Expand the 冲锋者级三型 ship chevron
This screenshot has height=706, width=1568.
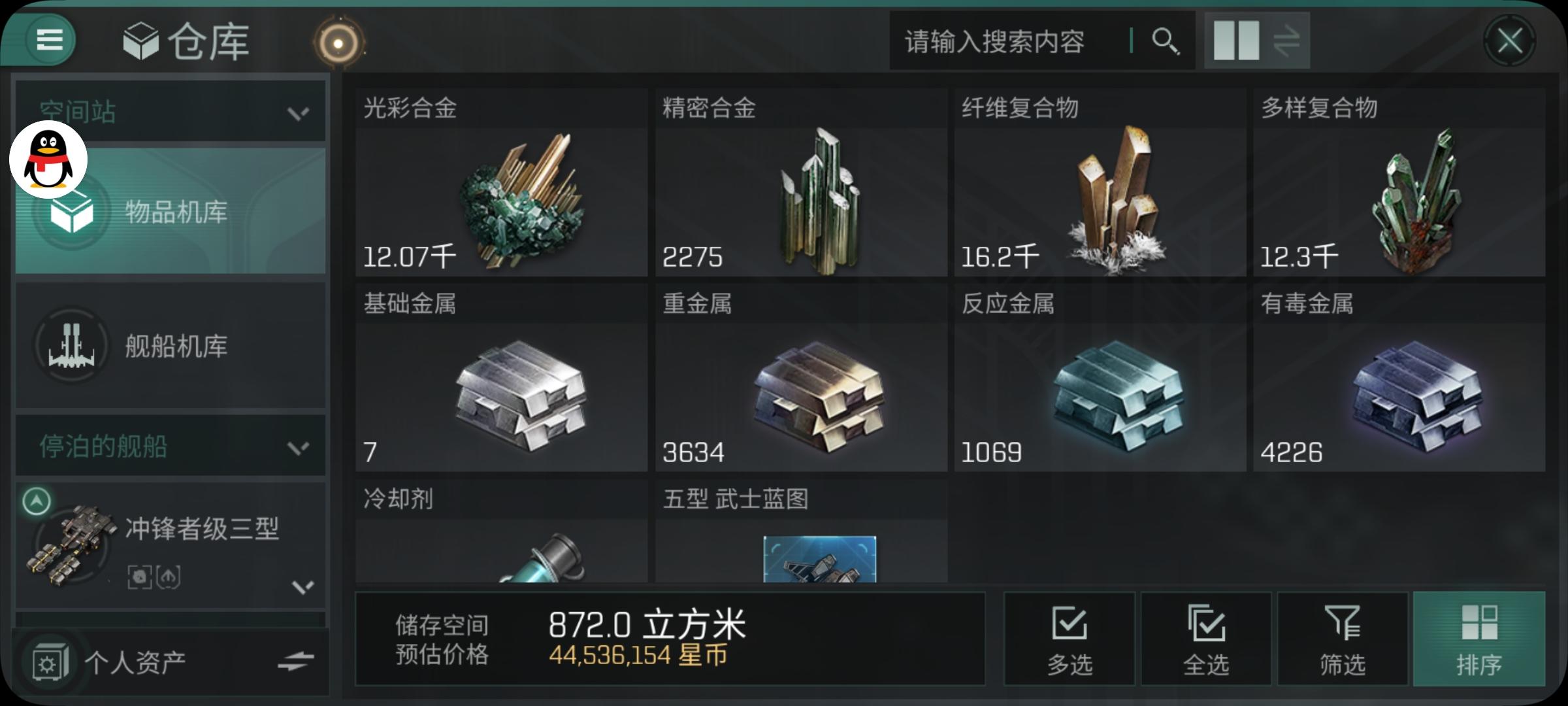(302, 586)
